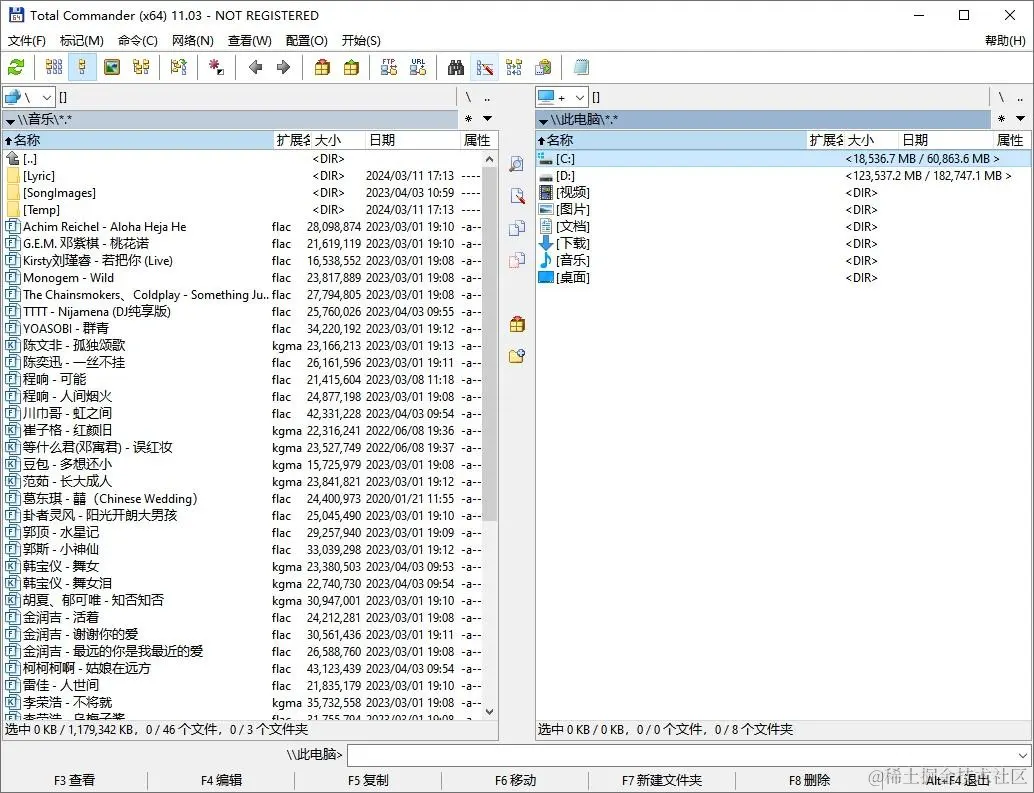Open the 帮助(H) menu
The width and height of the screenshot is (1034, 793).
pos(1005,41)
